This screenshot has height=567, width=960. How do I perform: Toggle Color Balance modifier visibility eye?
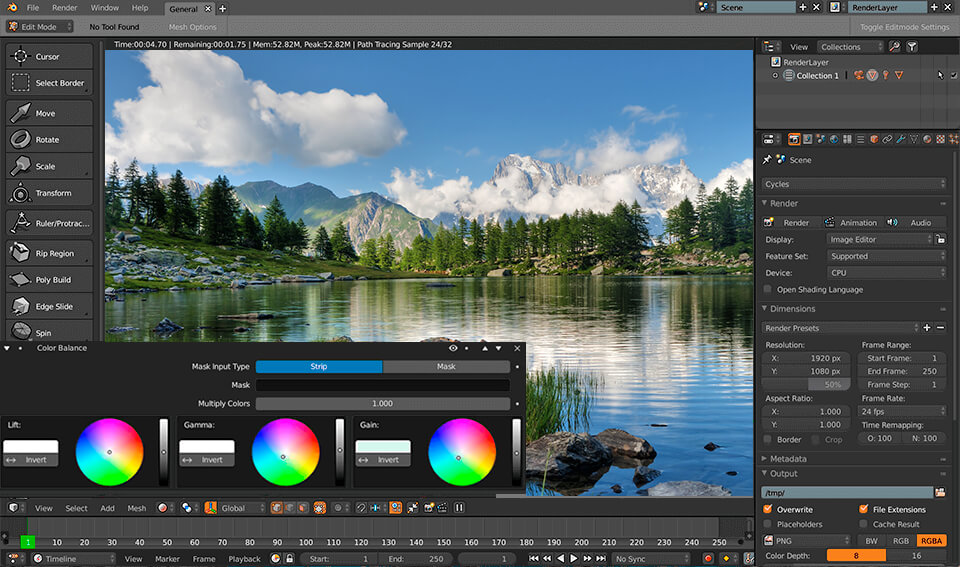[x=453, y=348]
